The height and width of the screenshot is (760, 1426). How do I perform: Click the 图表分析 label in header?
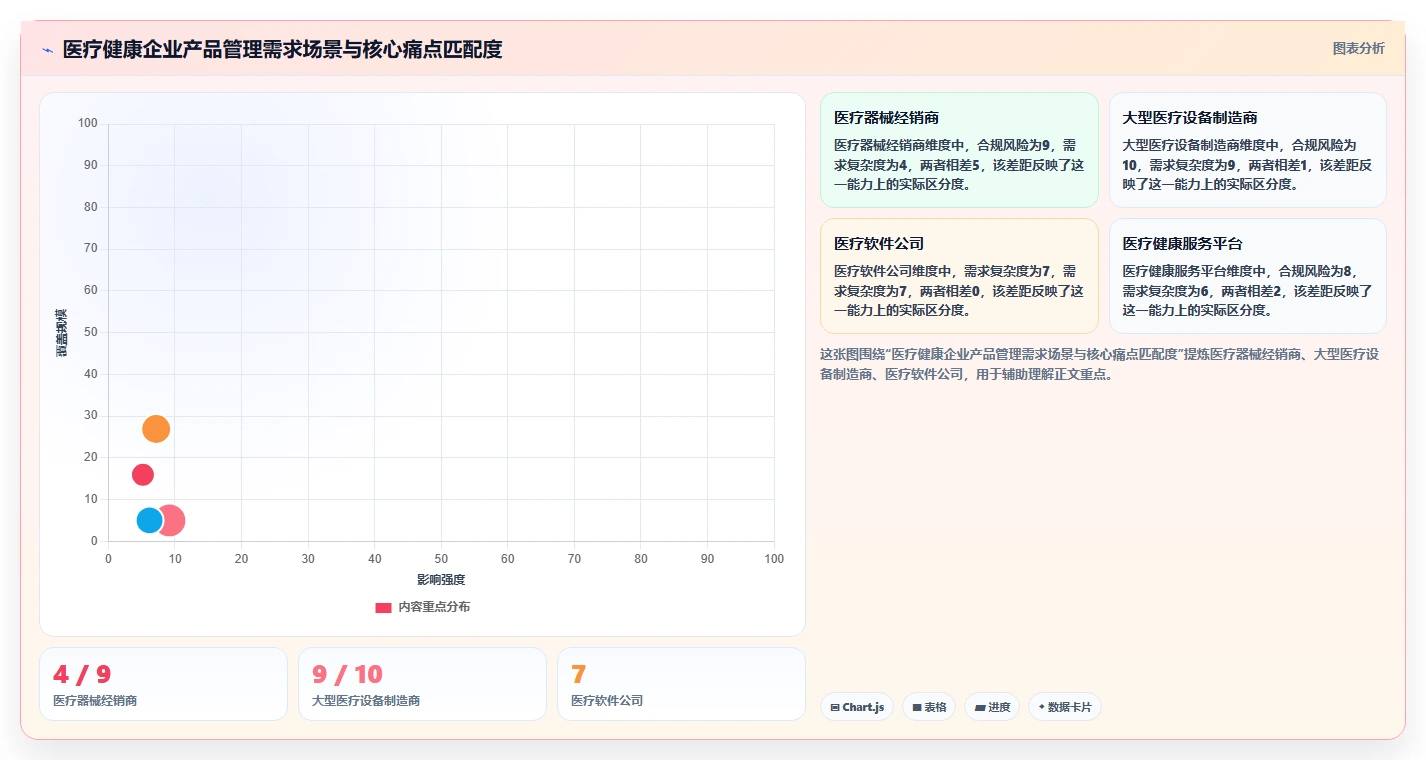click(x=1358, y=48)
